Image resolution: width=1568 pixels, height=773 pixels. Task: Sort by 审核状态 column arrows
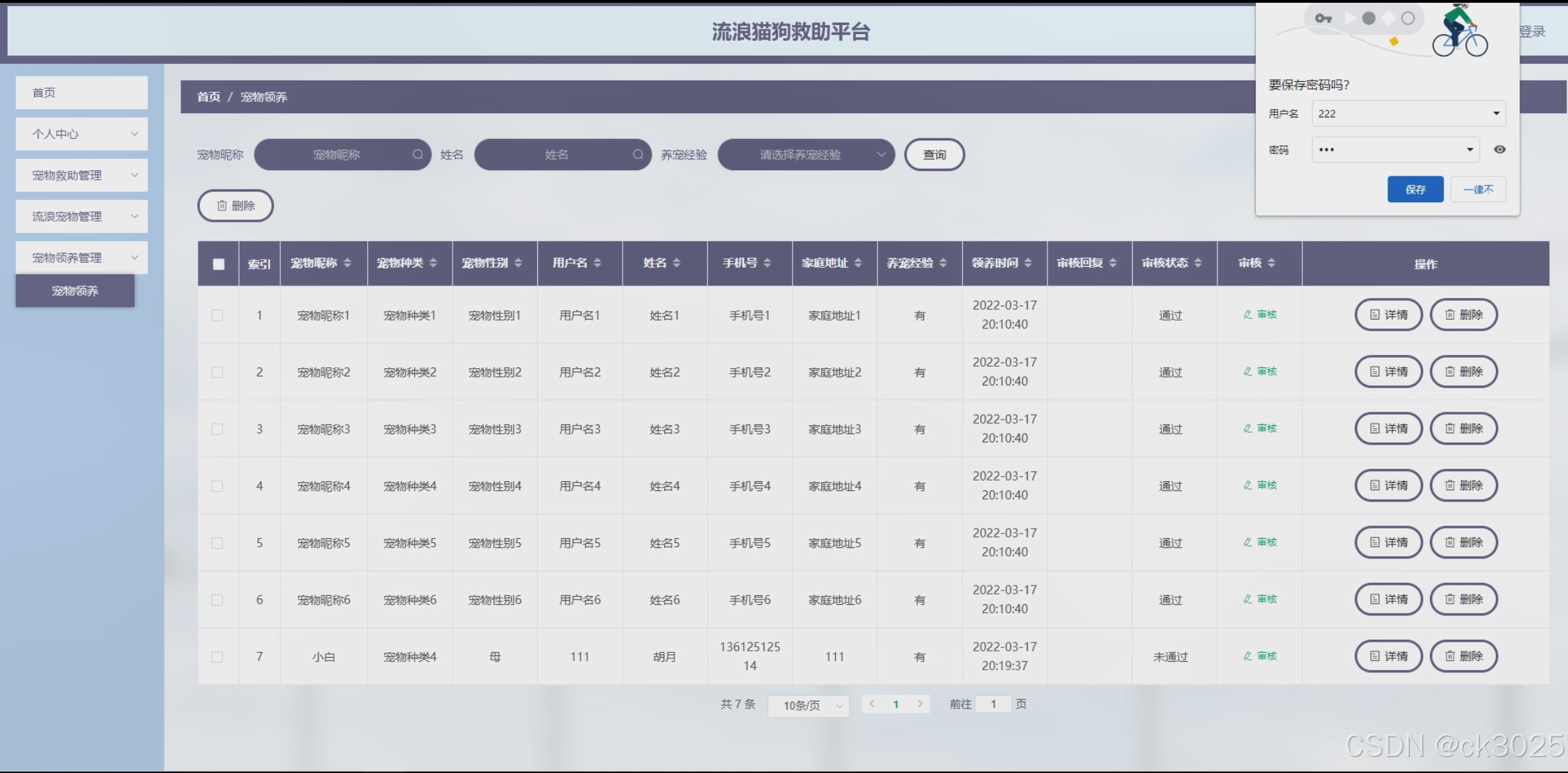[x=1198, y=263]
